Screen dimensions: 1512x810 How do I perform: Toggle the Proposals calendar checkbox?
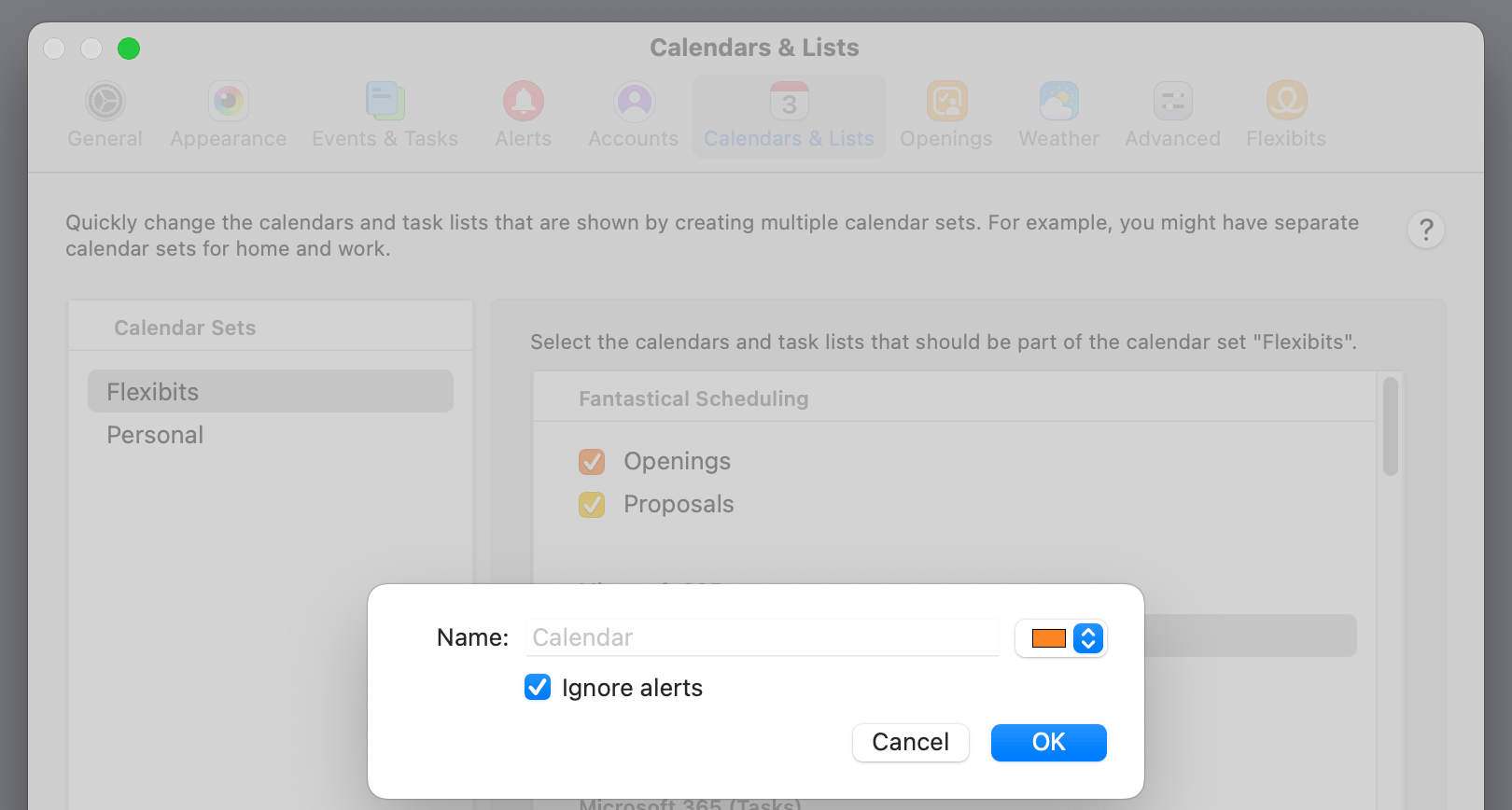592,505
